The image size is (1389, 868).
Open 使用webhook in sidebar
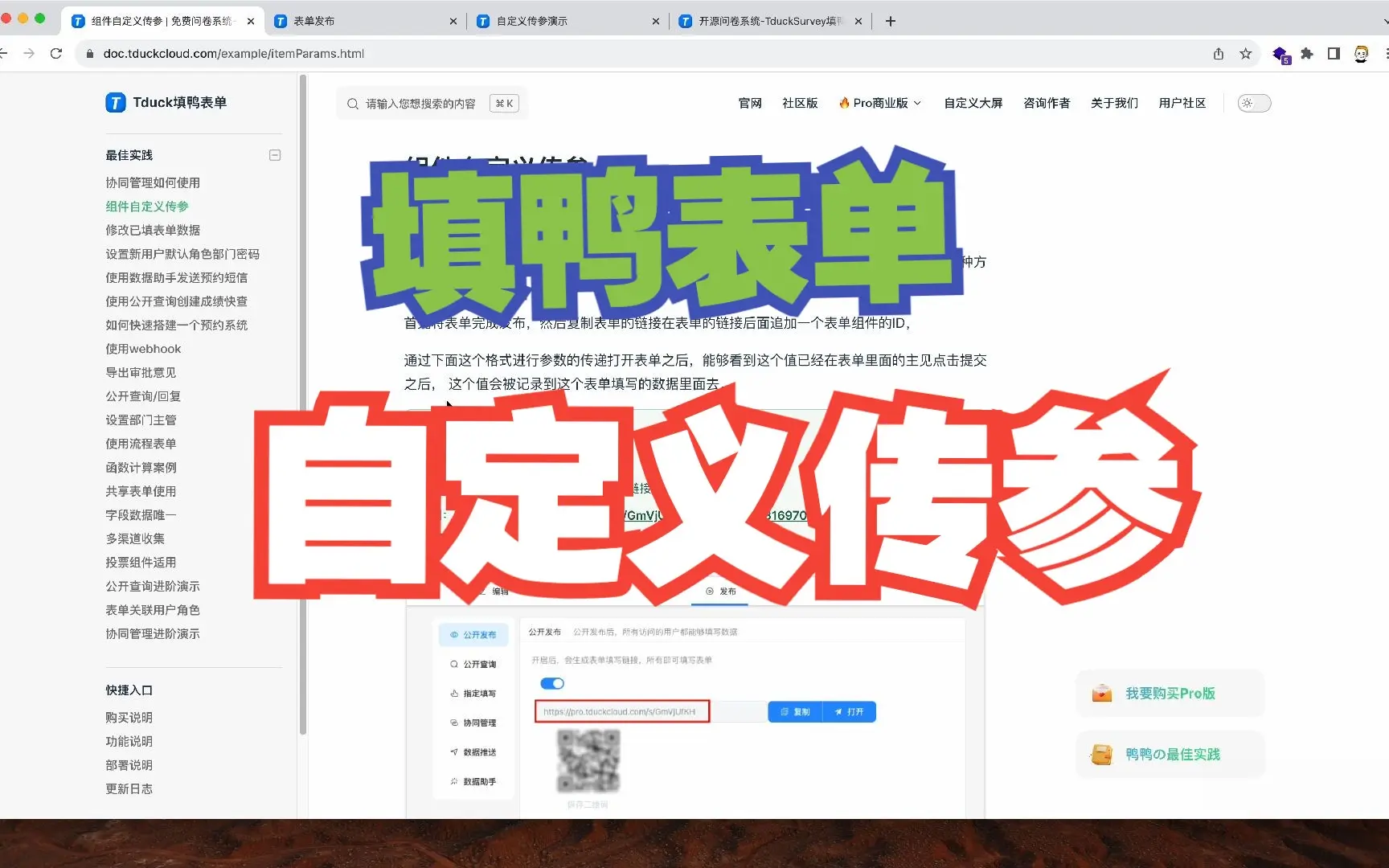143,349
